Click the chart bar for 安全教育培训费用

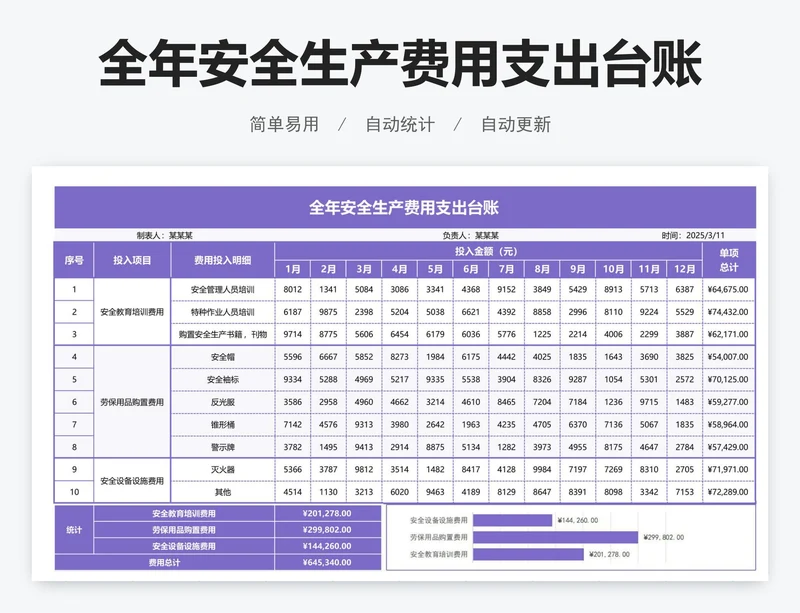(x=528, y=554)
